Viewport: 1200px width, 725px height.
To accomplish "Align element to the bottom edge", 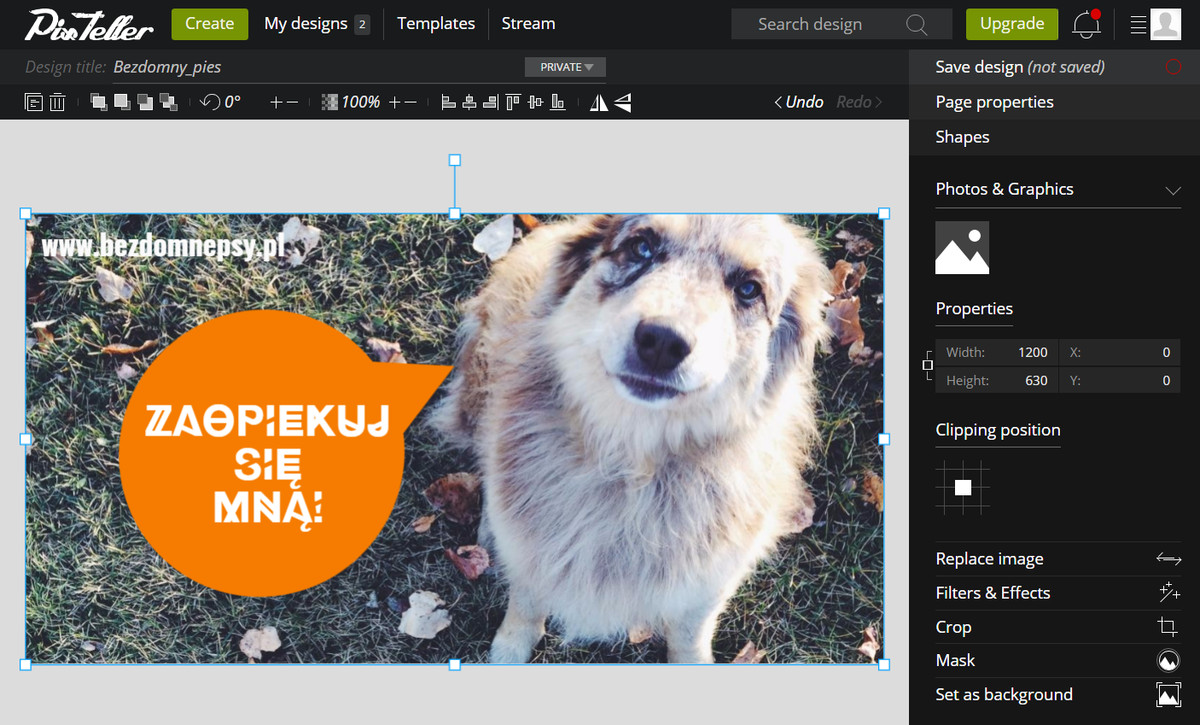I will tap(557, 102).
